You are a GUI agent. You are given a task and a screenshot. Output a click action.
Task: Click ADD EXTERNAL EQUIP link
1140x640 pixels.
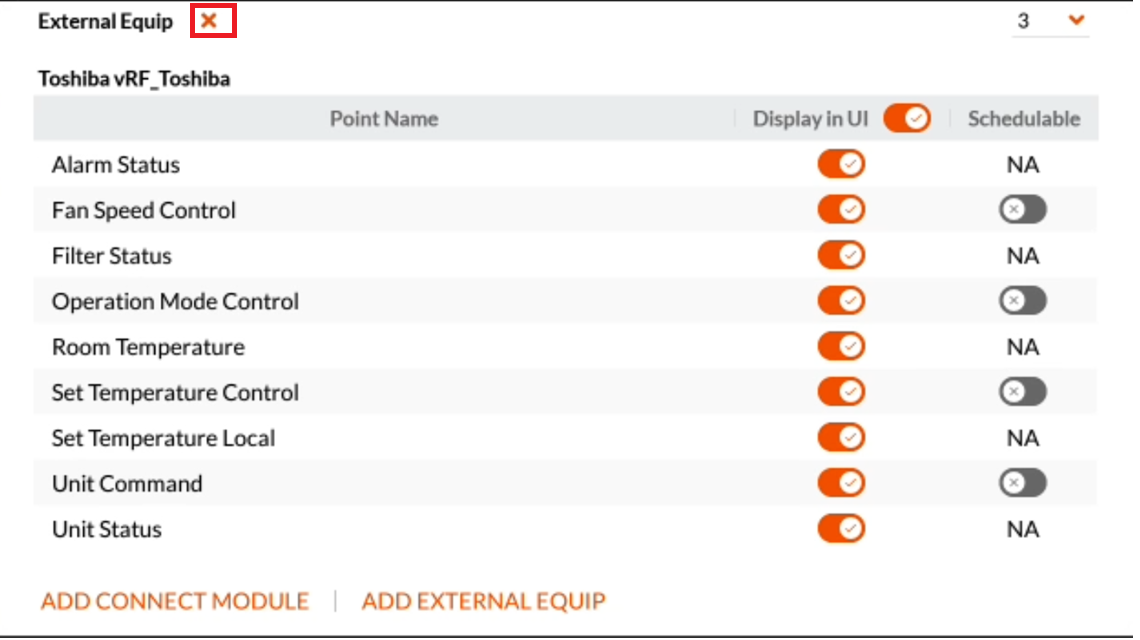point(483,601)
